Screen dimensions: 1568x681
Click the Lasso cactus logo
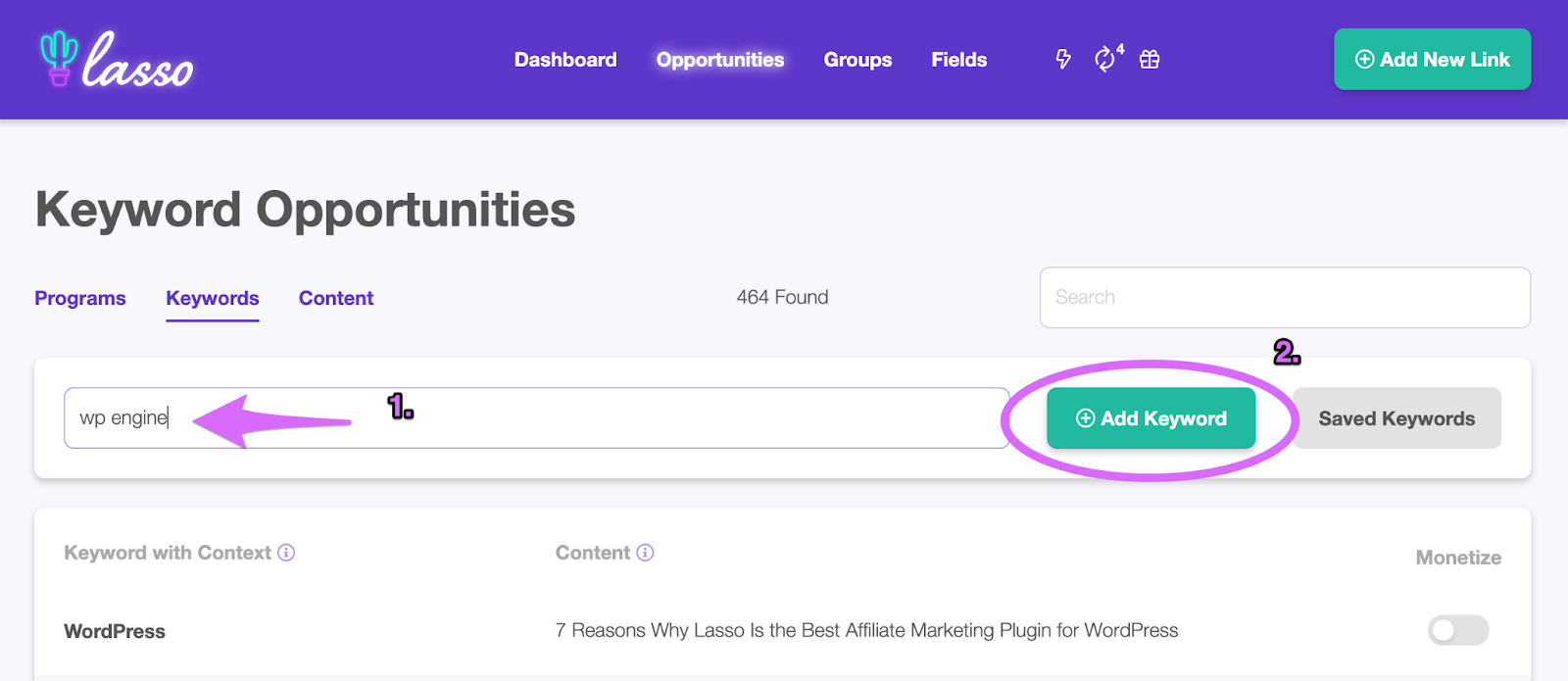click(116, 59)
